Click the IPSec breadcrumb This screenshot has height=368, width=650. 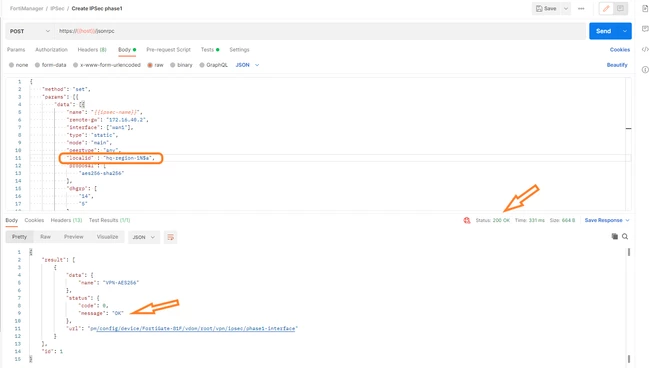[57, 9]
